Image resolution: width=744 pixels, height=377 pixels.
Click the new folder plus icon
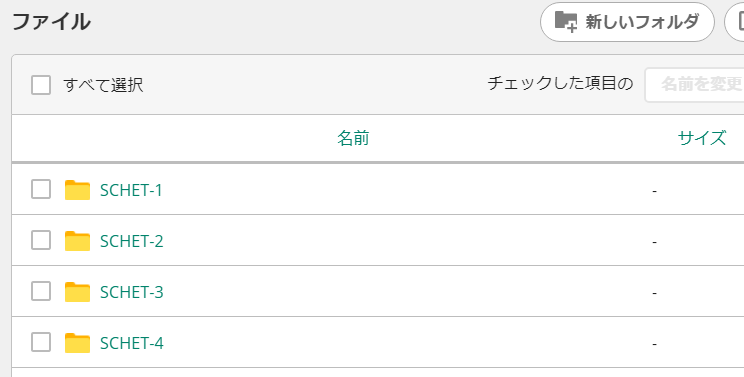[x=566, y=22]
